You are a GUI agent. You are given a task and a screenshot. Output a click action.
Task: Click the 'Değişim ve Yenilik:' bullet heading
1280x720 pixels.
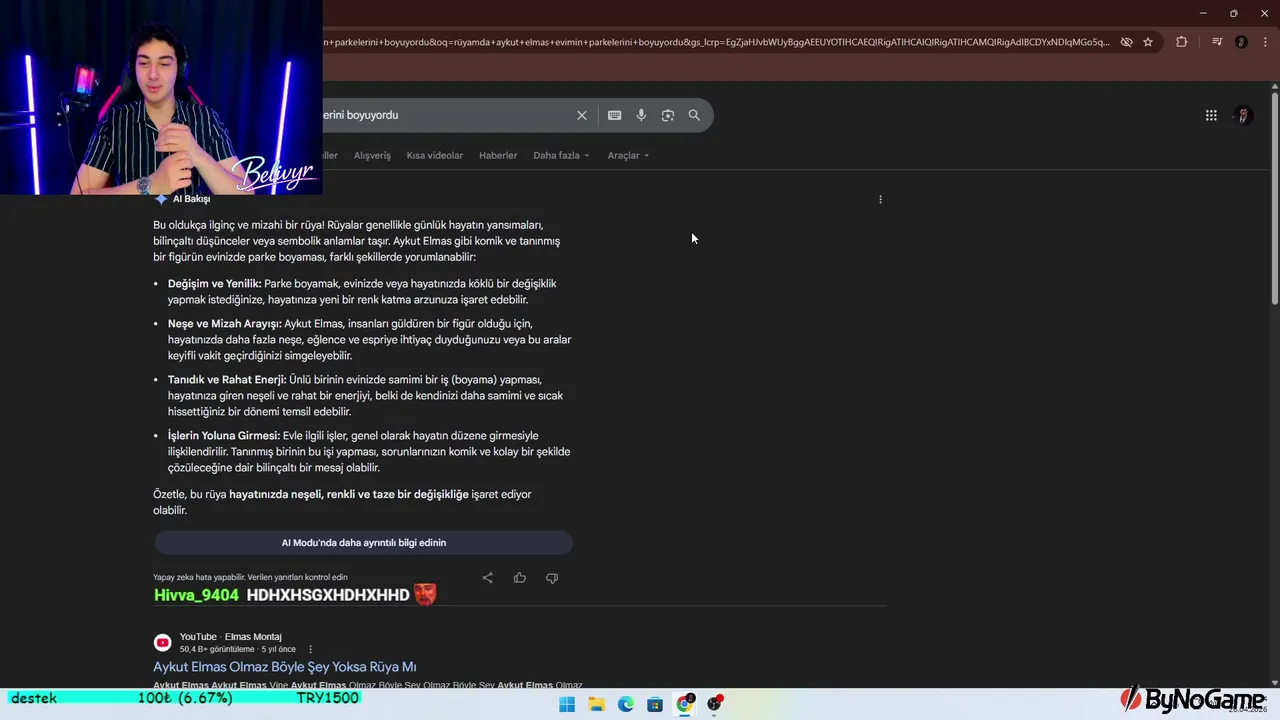pos(214,284)
